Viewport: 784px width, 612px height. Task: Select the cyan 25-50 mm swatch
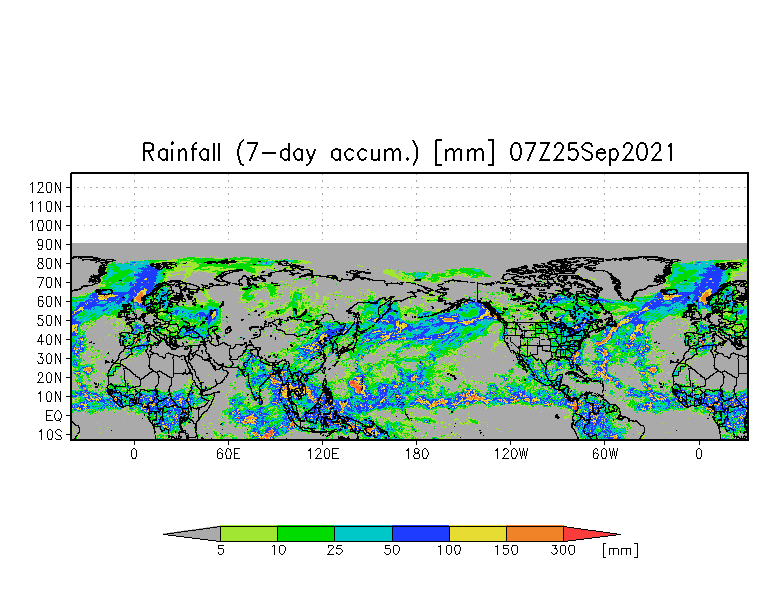coord(363,534)
